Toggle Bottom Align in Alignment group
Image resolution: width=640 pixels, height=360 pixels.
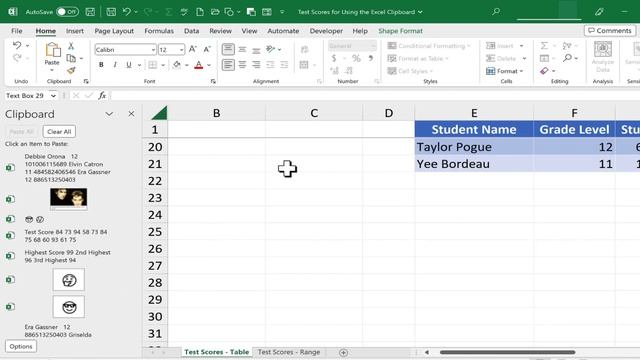(x=256, y=50)
